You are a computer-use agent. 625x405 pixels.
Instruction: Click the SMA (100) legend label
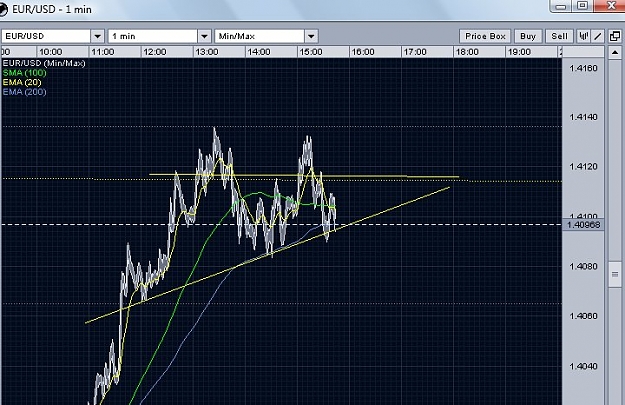click(x=24, y=73)
